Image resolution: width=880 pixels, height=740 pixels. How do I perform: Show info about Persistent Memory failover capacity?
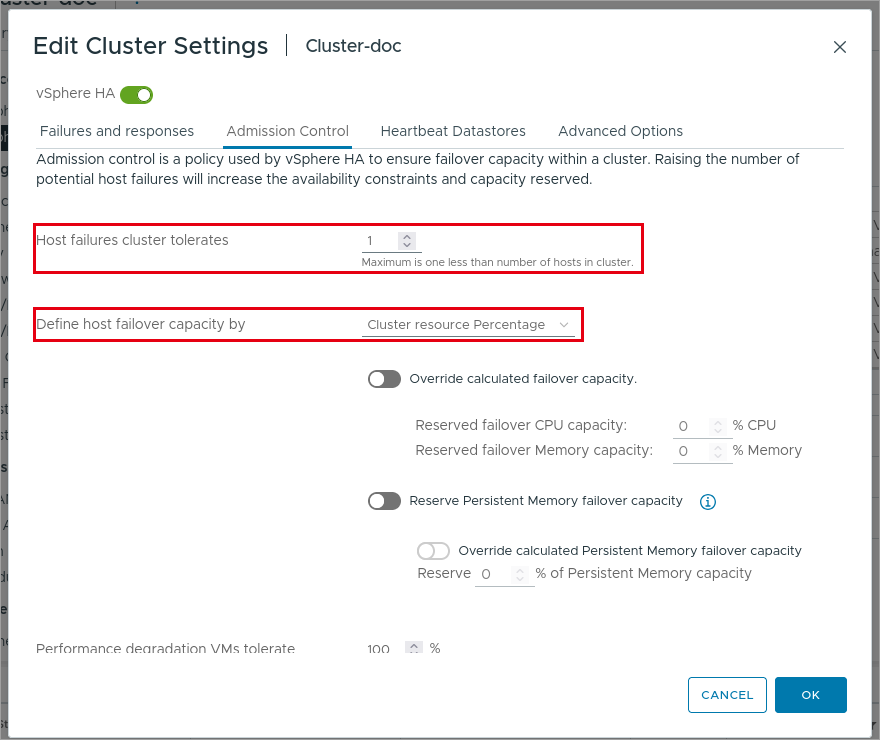(708, 502)
